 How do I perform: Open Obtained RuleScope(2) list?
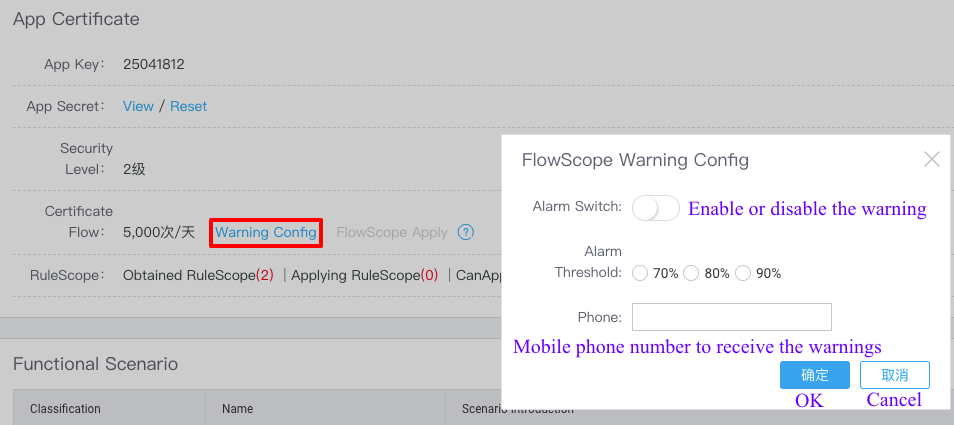(198, 275)
